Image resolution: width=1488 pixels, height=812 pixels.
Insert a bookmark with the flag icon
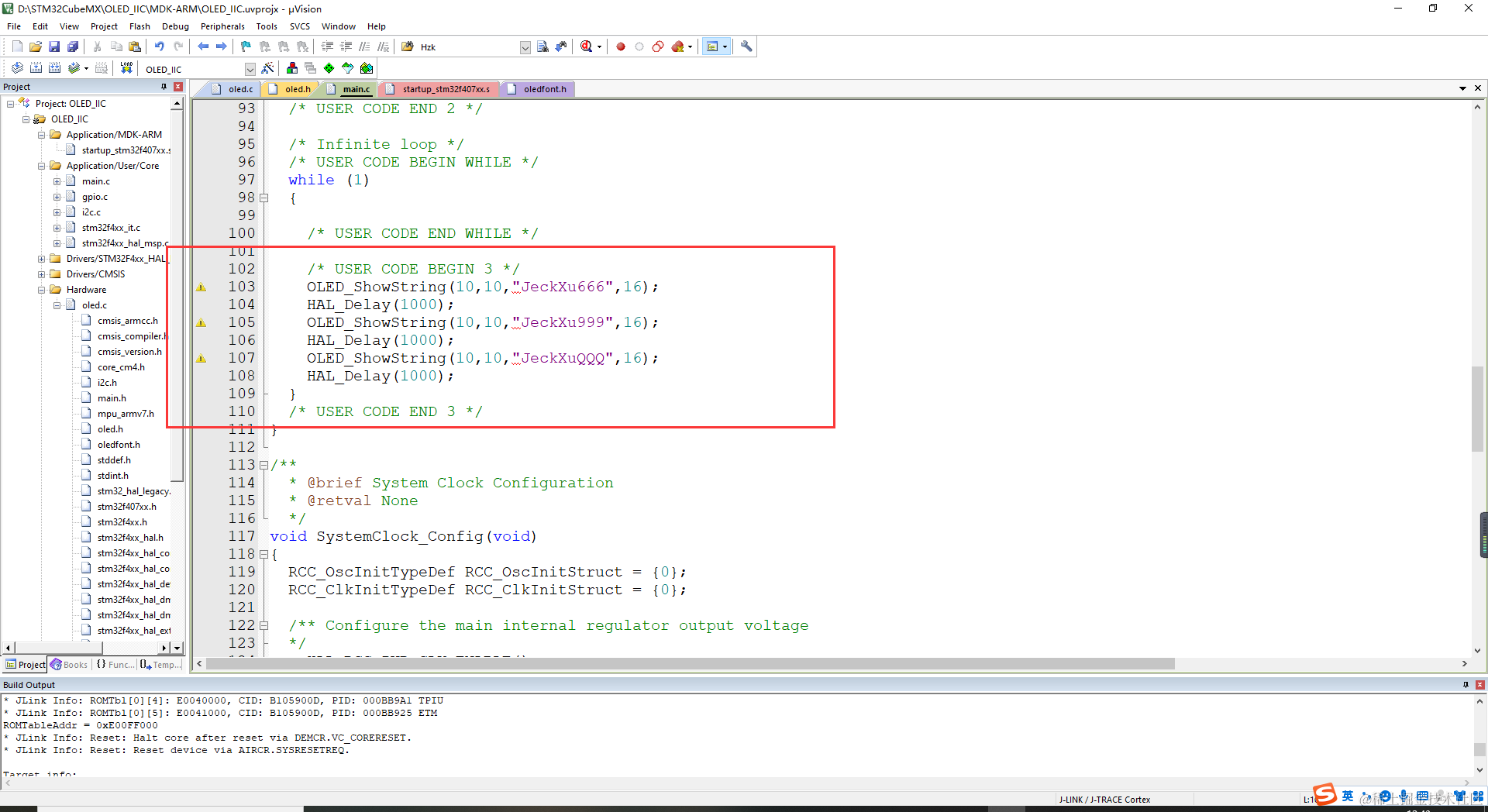pos(246,46)
